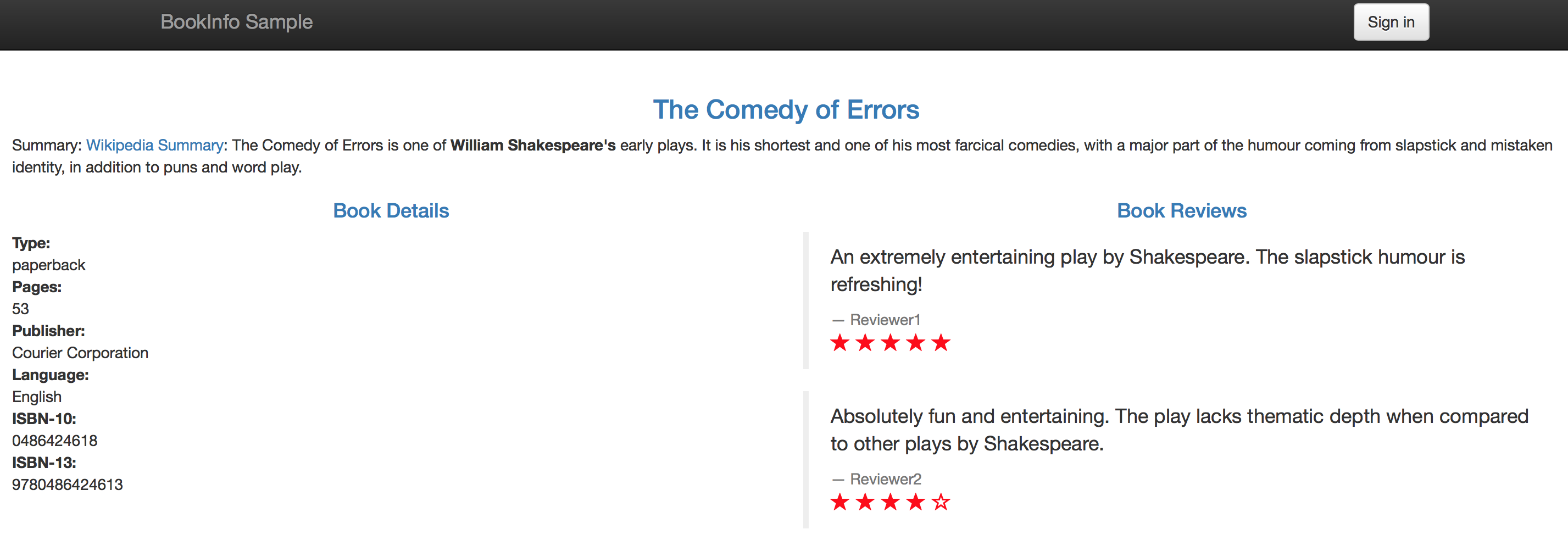Click the Reviewer2 attribution text

point(885,480)
